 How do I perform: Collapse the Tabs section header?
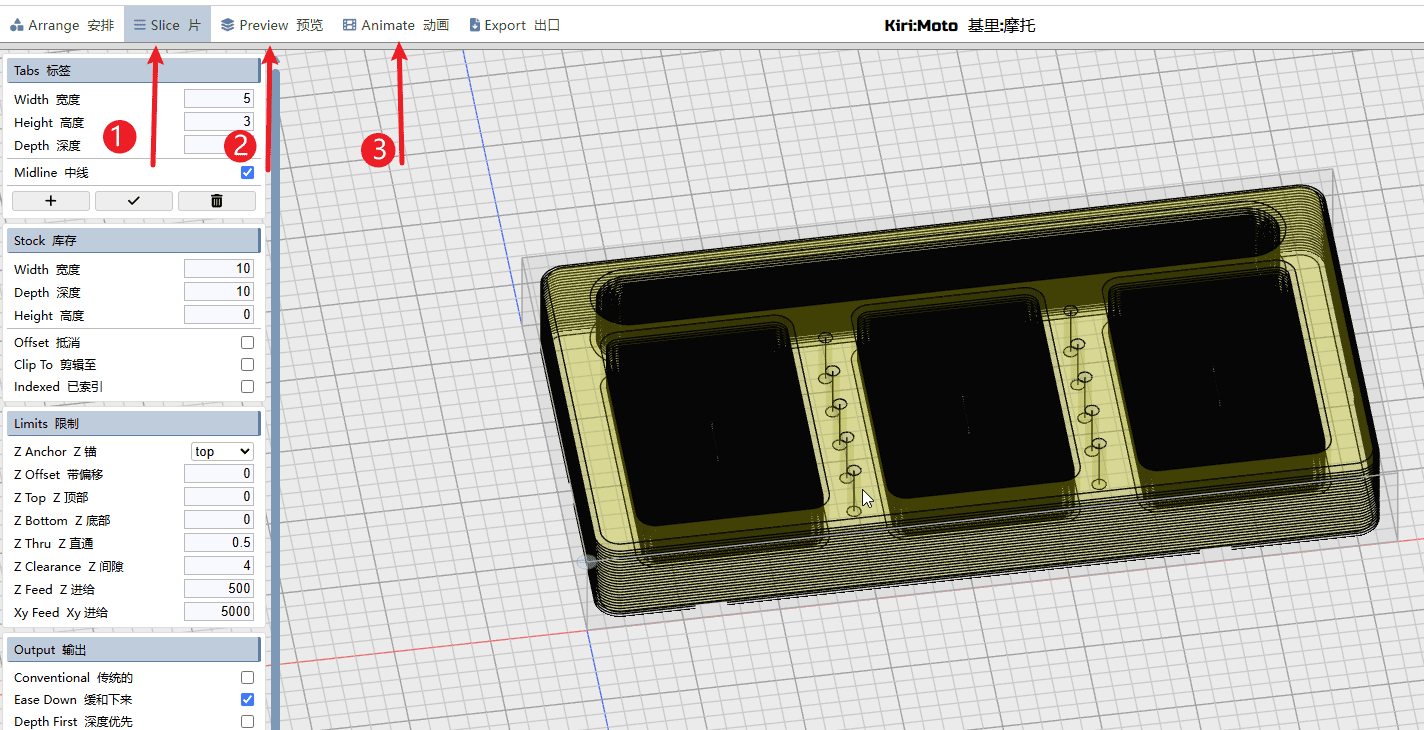tap(133, 71)
